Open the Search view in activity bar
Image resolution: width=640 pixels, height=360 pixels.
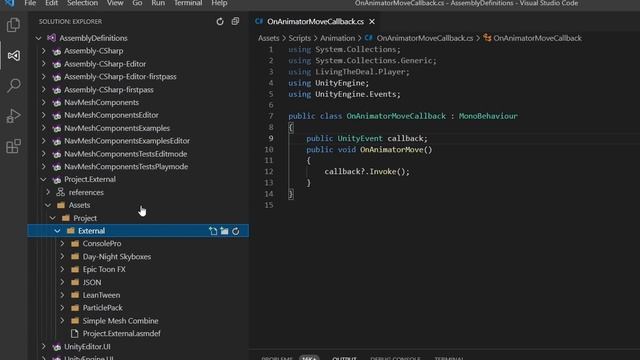[x=13, y=86]
